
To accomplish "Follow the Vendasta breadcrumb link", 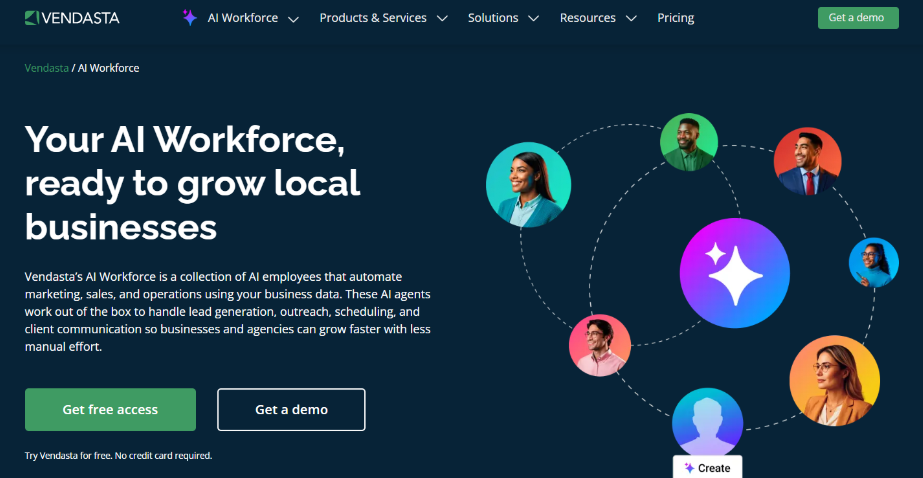I will pyautogui.click(x=47, y=68).
